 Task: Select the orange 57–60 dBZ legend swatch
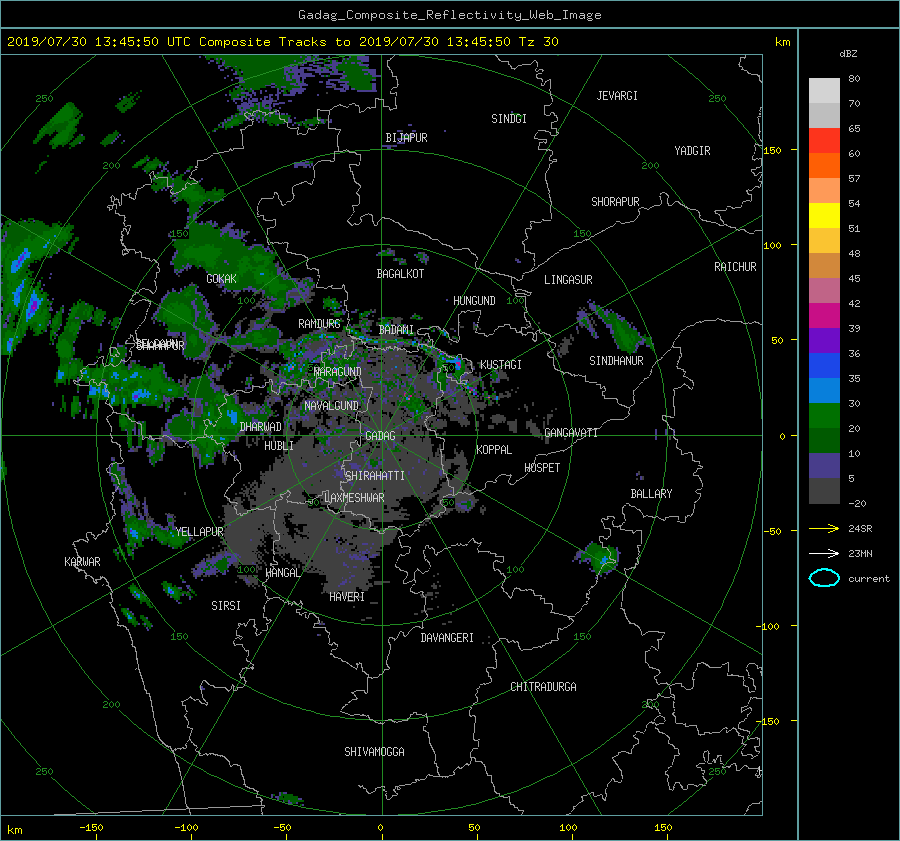click(824, 166)
